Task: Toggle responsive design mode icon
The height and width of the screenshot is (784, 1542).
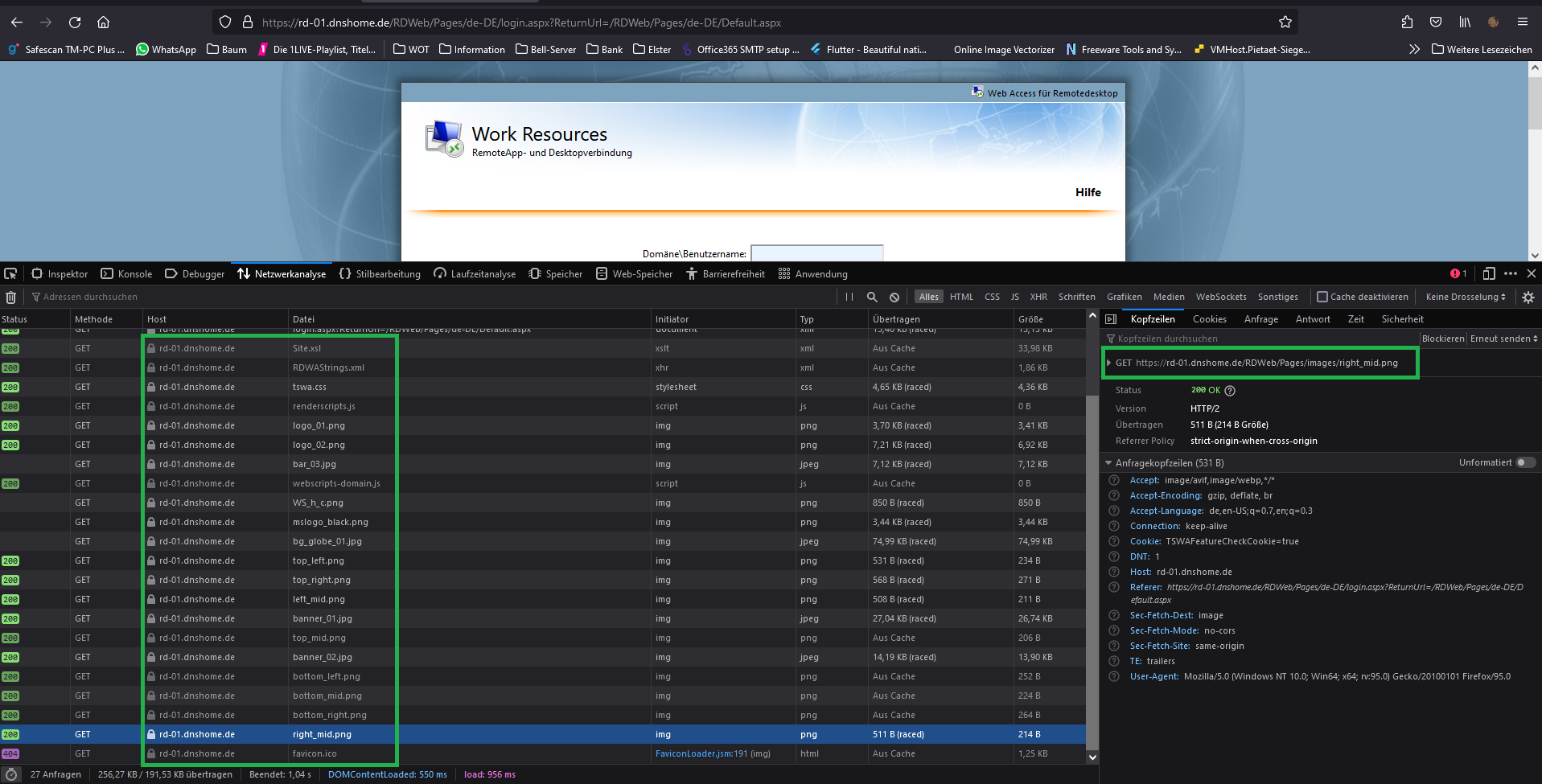Action: pos(1489,273)
